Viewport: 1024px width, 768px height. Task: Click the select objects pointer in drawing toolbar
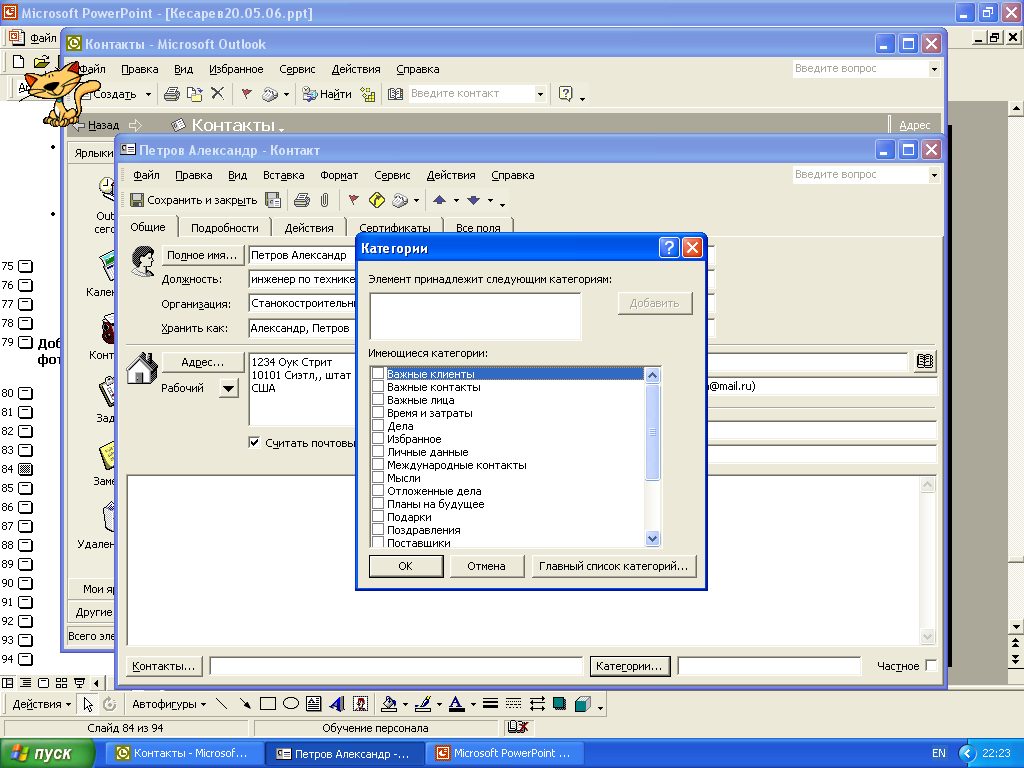click(x=88, y=704)
